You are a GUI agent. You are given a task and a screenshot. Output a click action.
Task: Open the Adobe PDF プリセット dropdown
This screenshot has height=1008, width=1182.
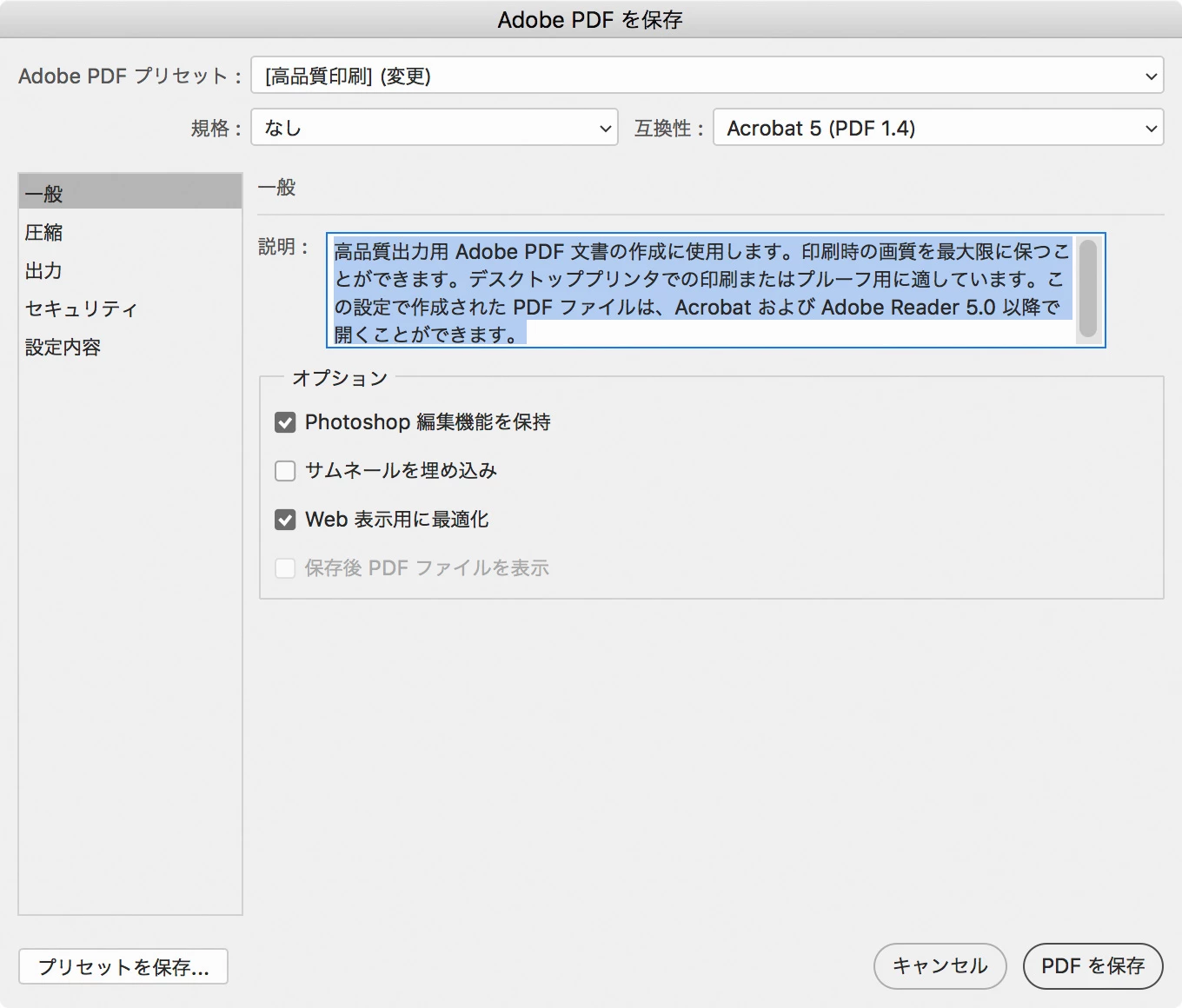click(707, 76)
